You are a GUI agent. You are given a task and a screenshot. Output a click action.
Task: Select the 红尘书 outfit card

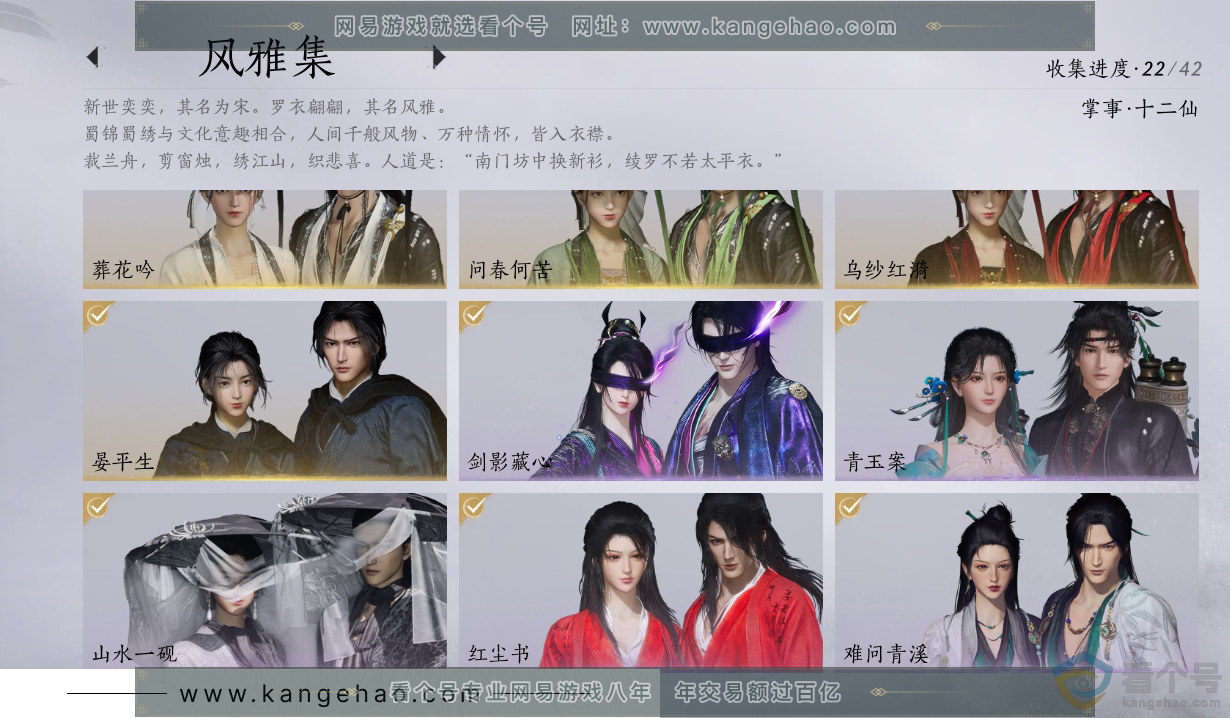click(641, 580)
